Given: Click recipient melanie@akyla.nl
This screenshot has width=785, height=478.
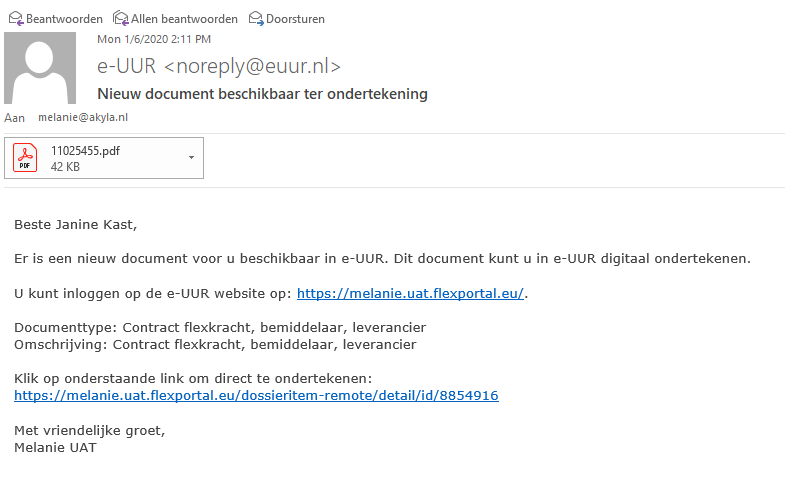Looking at the screenshot, I should (x=83, y=117).
